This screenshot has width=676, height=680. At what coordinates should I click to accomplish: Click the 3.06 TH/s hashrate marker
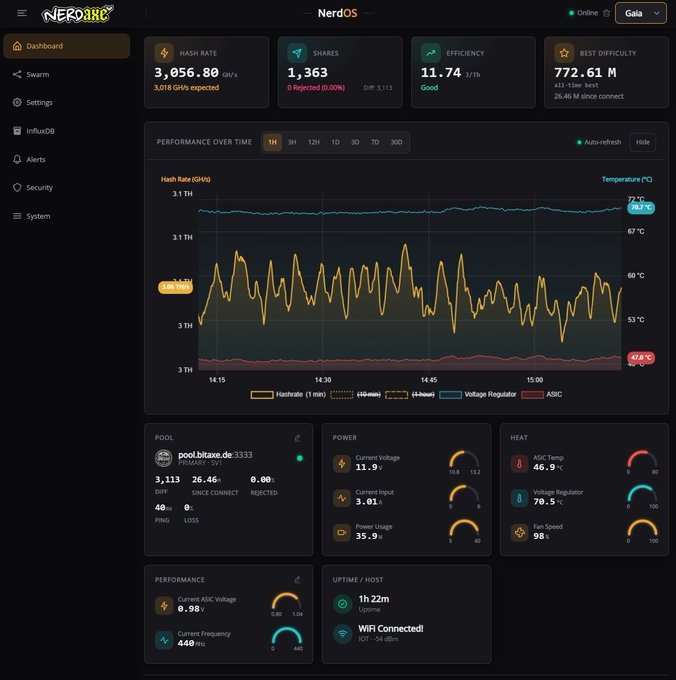(176, 287)
